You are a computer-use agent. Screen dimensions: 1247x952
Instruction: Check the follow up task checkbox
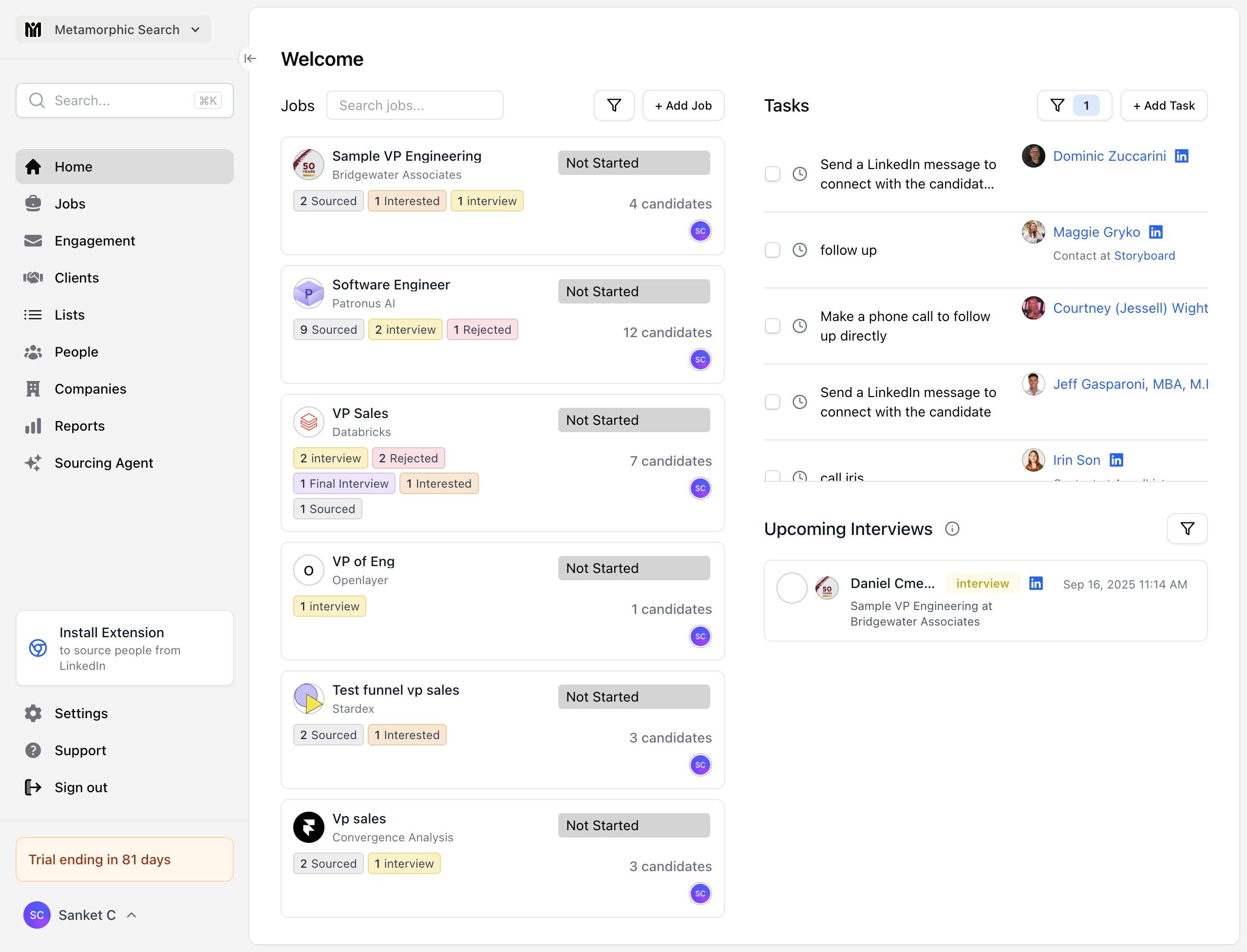pos(772,250)
